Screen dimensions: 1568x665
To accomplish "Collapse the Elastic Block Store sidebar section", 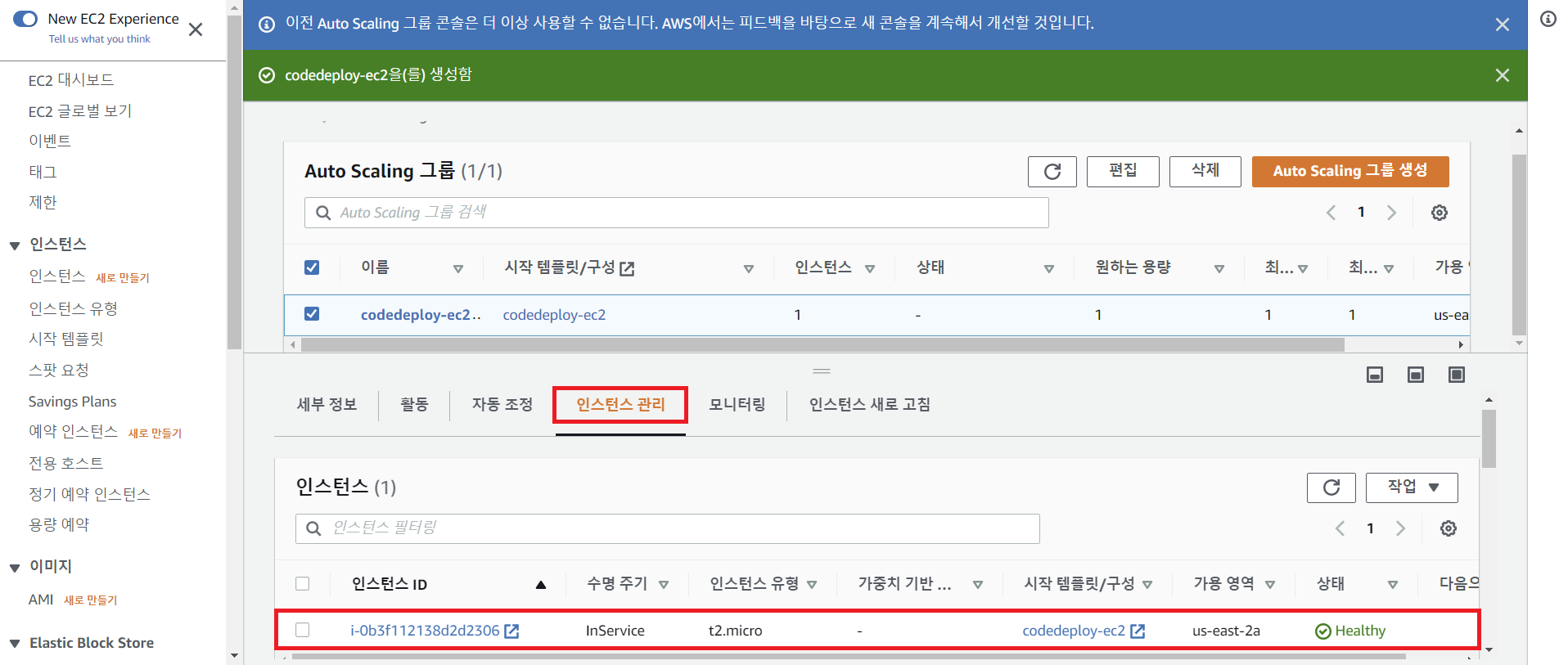I will pyautogui.click(x=15, y=645).
